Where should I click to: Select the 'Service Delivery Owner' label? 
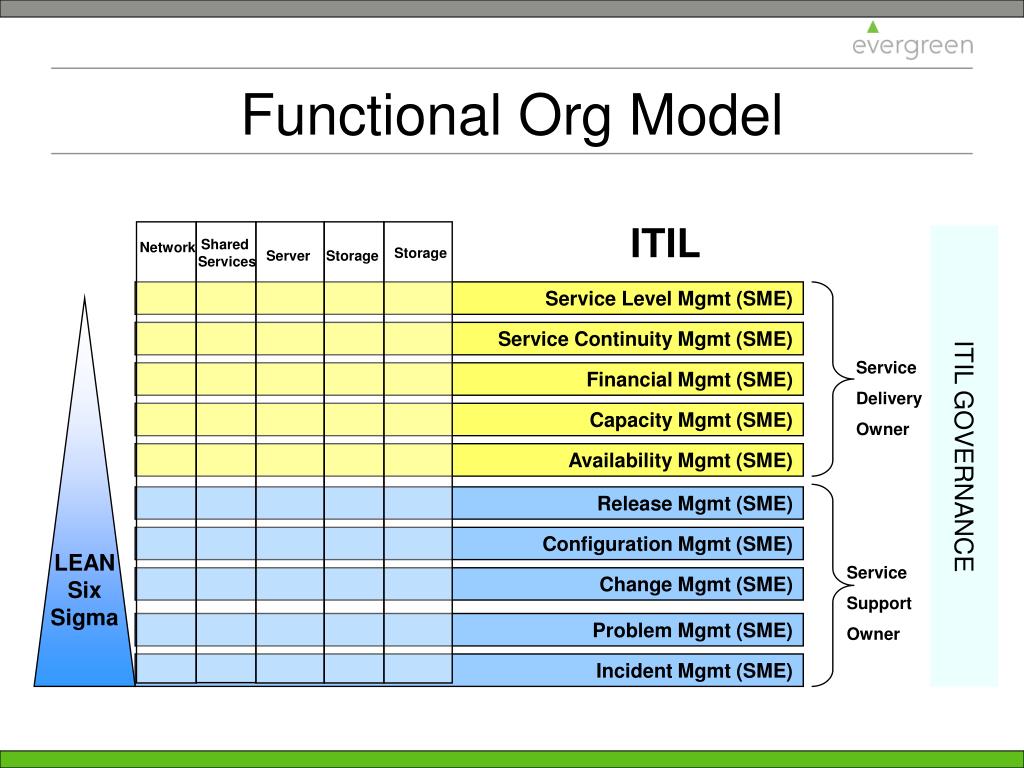[x=888, y=398]
